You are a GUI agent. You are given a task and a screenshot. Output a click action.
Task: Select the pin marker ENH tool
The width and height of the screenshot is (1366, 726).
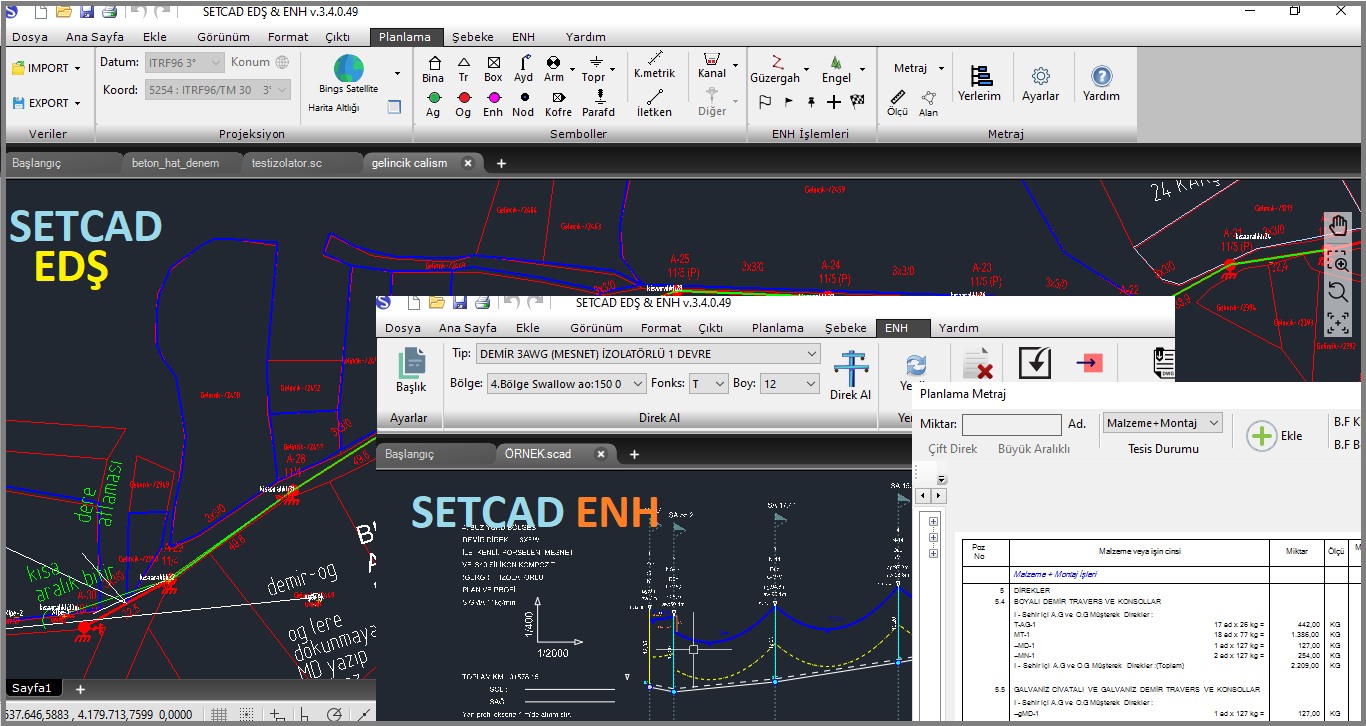[x=811, y=102]
